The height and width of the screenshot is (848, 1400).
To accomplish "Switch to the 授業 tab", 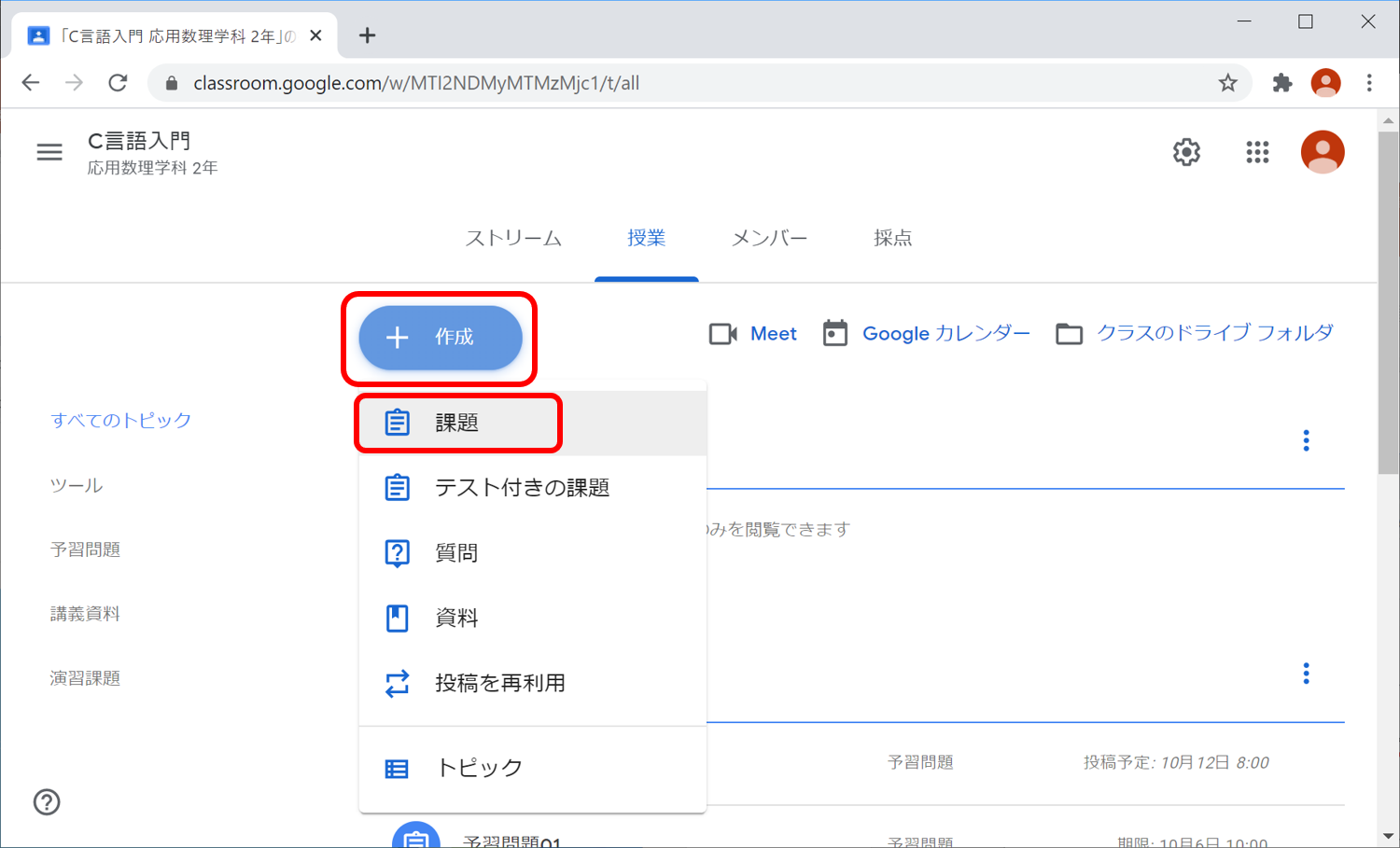I will point(646,239).
